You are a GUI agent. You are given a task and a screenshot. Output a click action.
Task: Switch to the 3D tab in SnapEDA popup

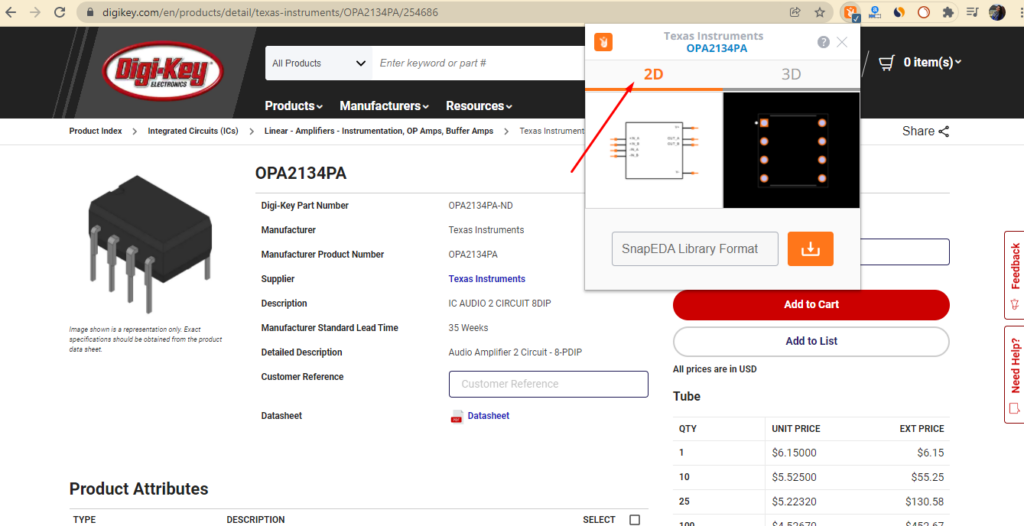click(792, 74)
